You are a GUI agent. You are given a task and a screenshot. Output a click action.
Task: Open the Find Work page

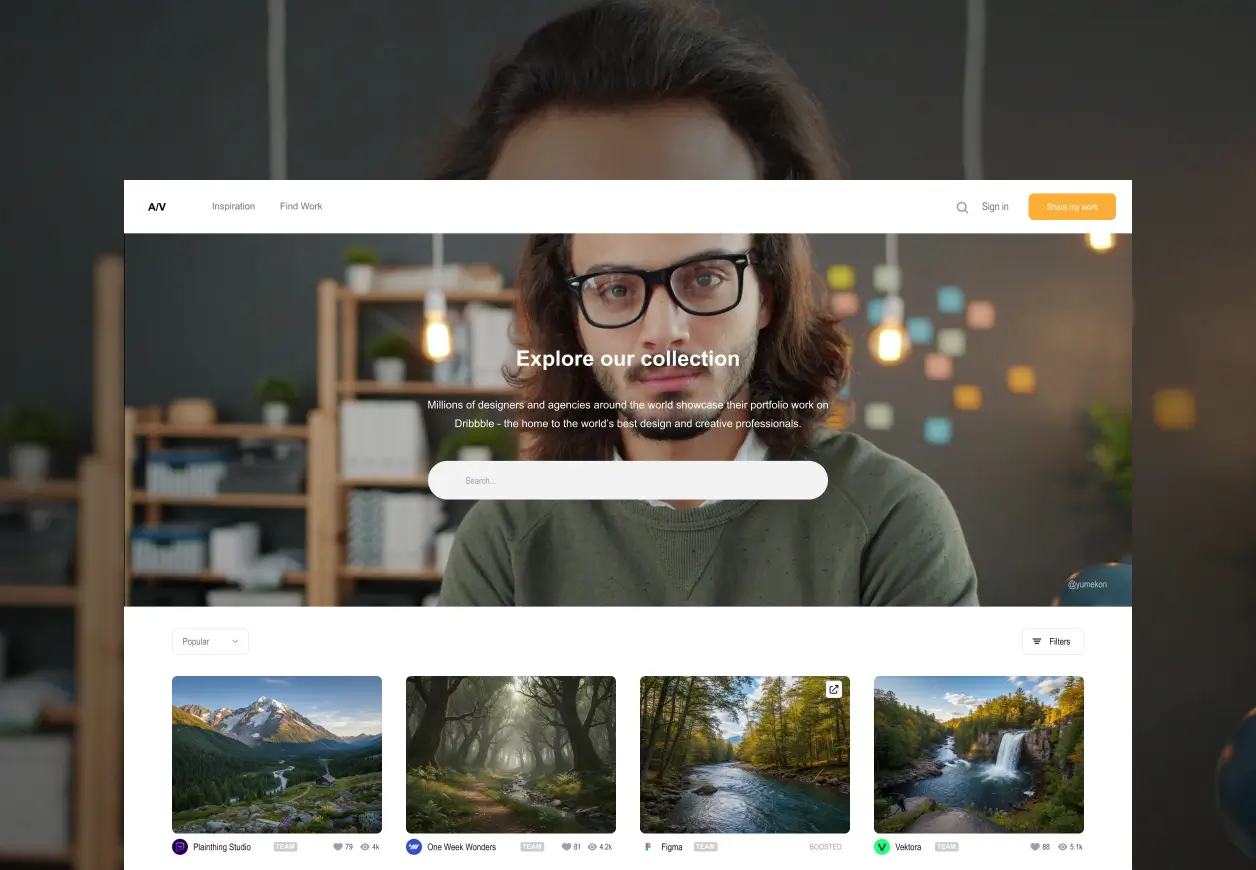[301, 206]
